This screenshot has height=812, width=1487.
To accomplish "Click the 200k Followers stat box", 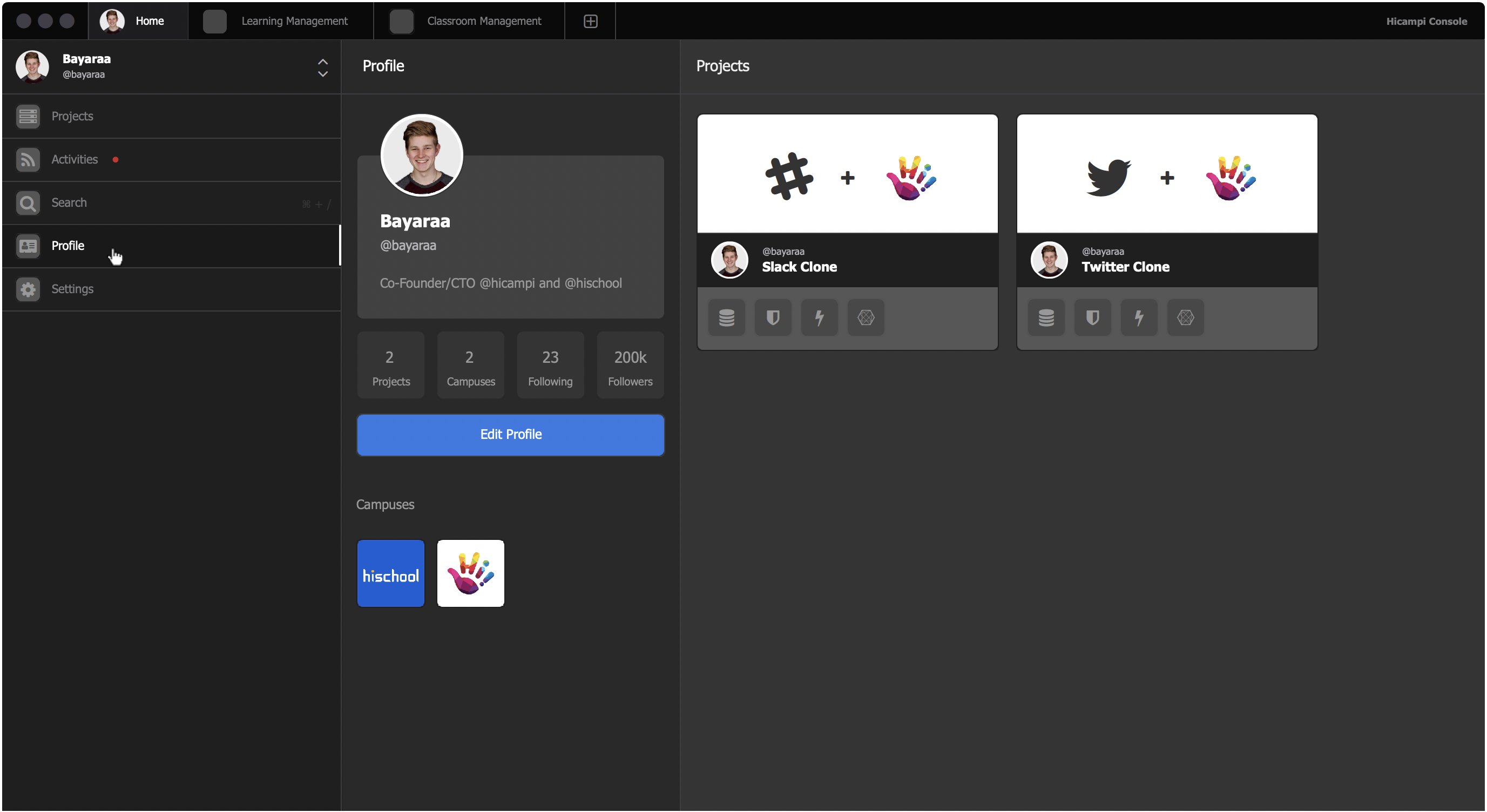I will [x=630, y=366].
